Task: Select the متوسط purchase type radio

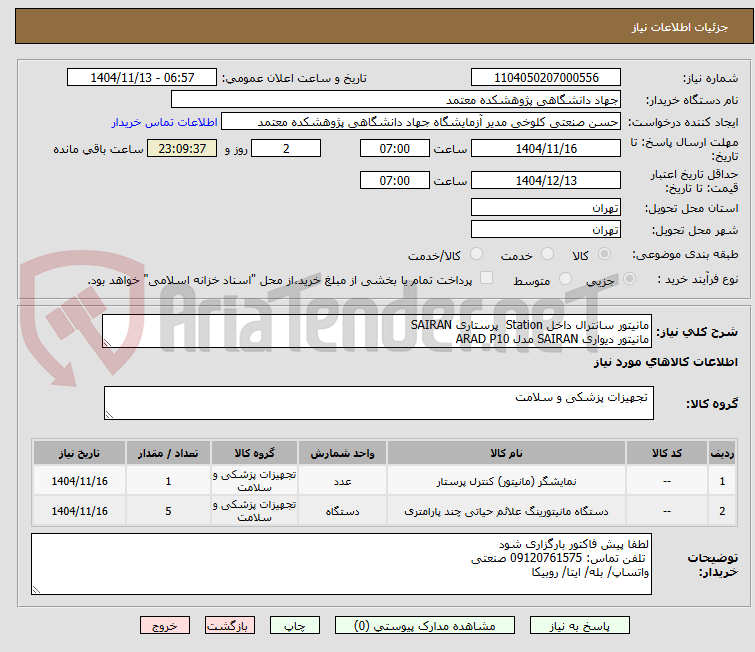Action: pyautogui.click(x=565, y=278)
